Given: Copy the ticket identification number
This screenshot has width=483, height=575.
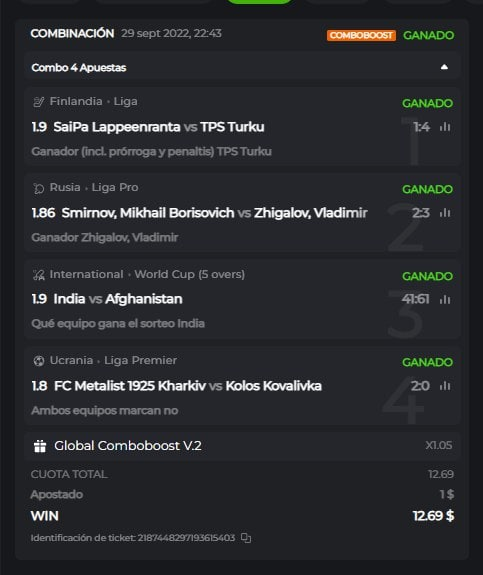Looking at the screenshot, I should pos(246,538).
